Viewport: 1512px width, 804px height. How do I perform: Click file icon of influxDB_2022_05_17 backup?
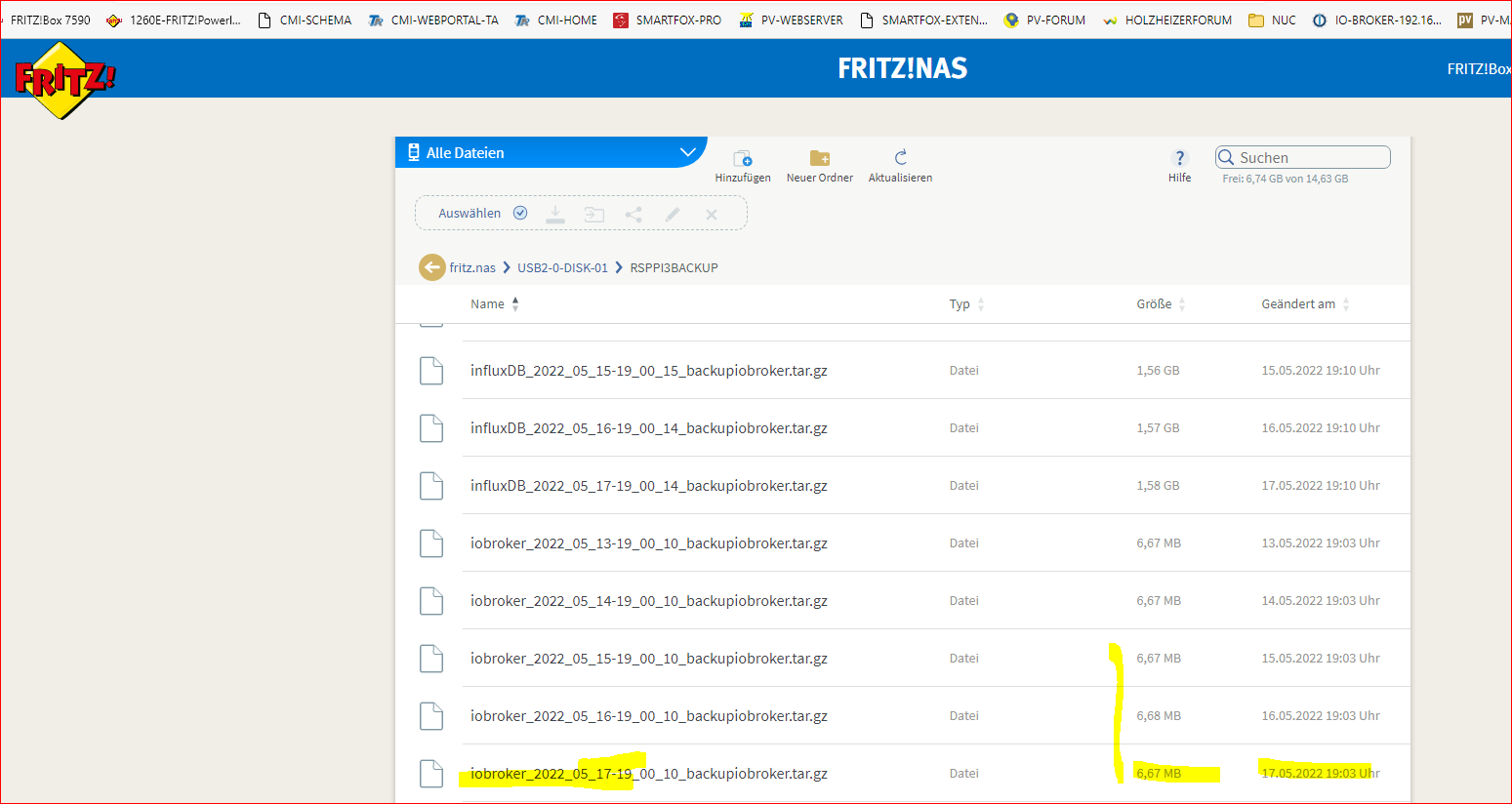431,486
